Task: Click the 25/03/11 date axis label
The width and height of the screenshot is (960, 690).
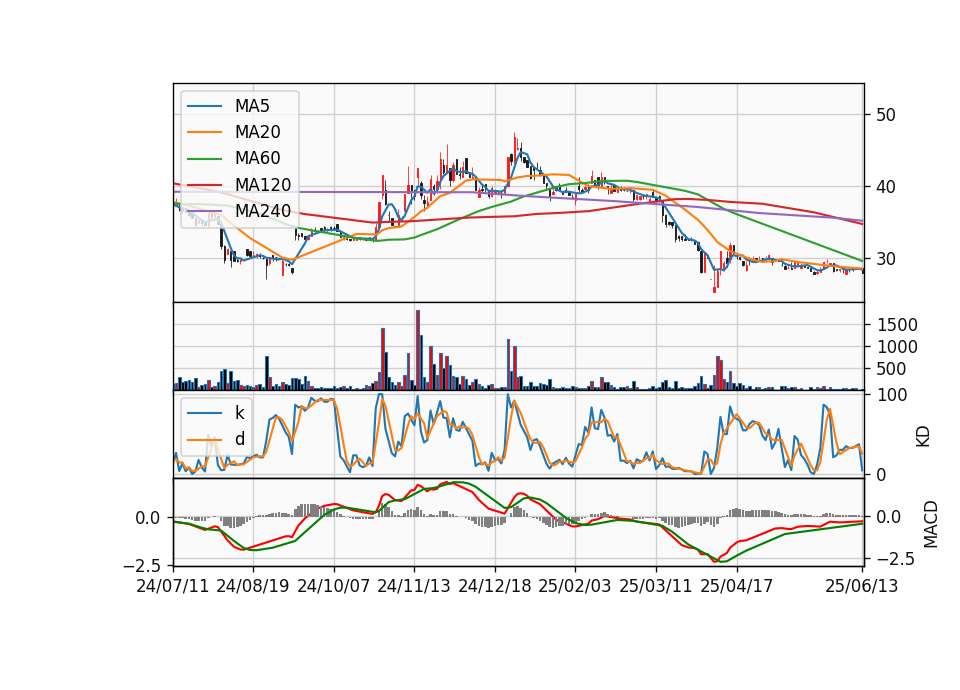Action: [x=656, y=586]
